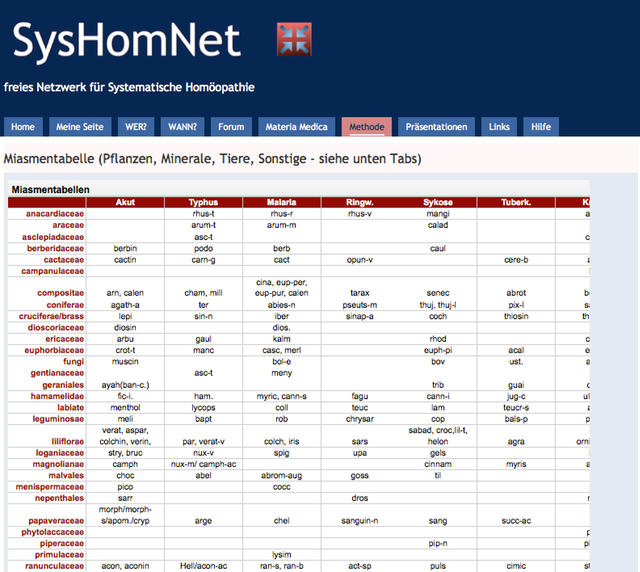Viewport: 640px width, 572px height.
Task: Select the nepenthales row label
Action: coord(59,498)
